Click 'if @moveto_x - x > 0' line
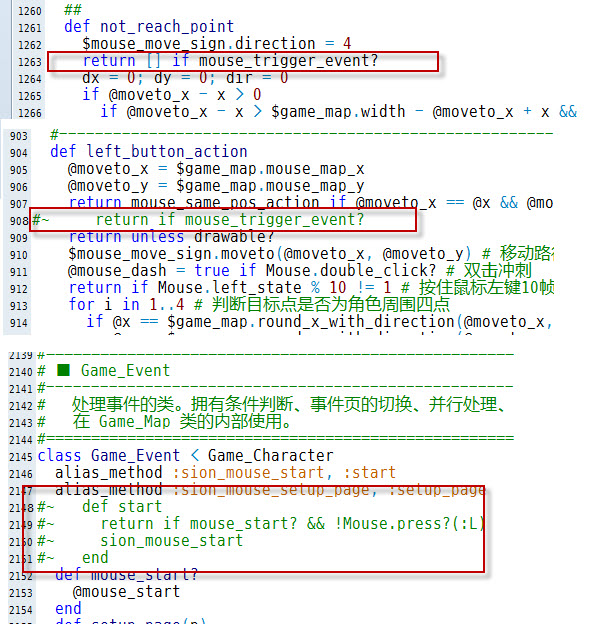This screenshot has height=624, width=592. pos(171,95)
